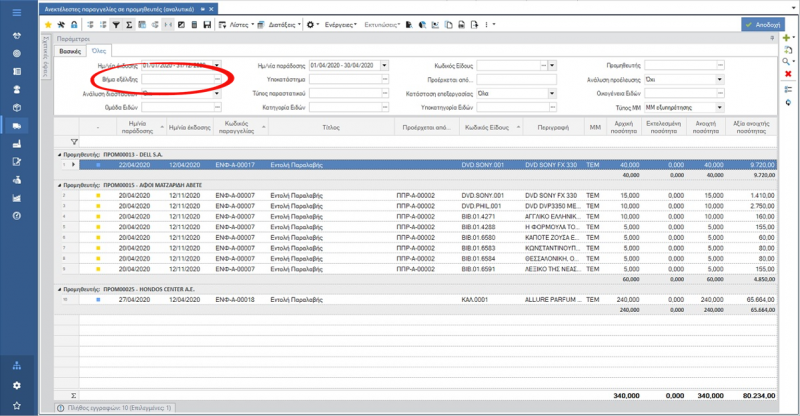Click the truck icon in left sidebar
This screenshot has height=416, width=800.
point(17,126)
